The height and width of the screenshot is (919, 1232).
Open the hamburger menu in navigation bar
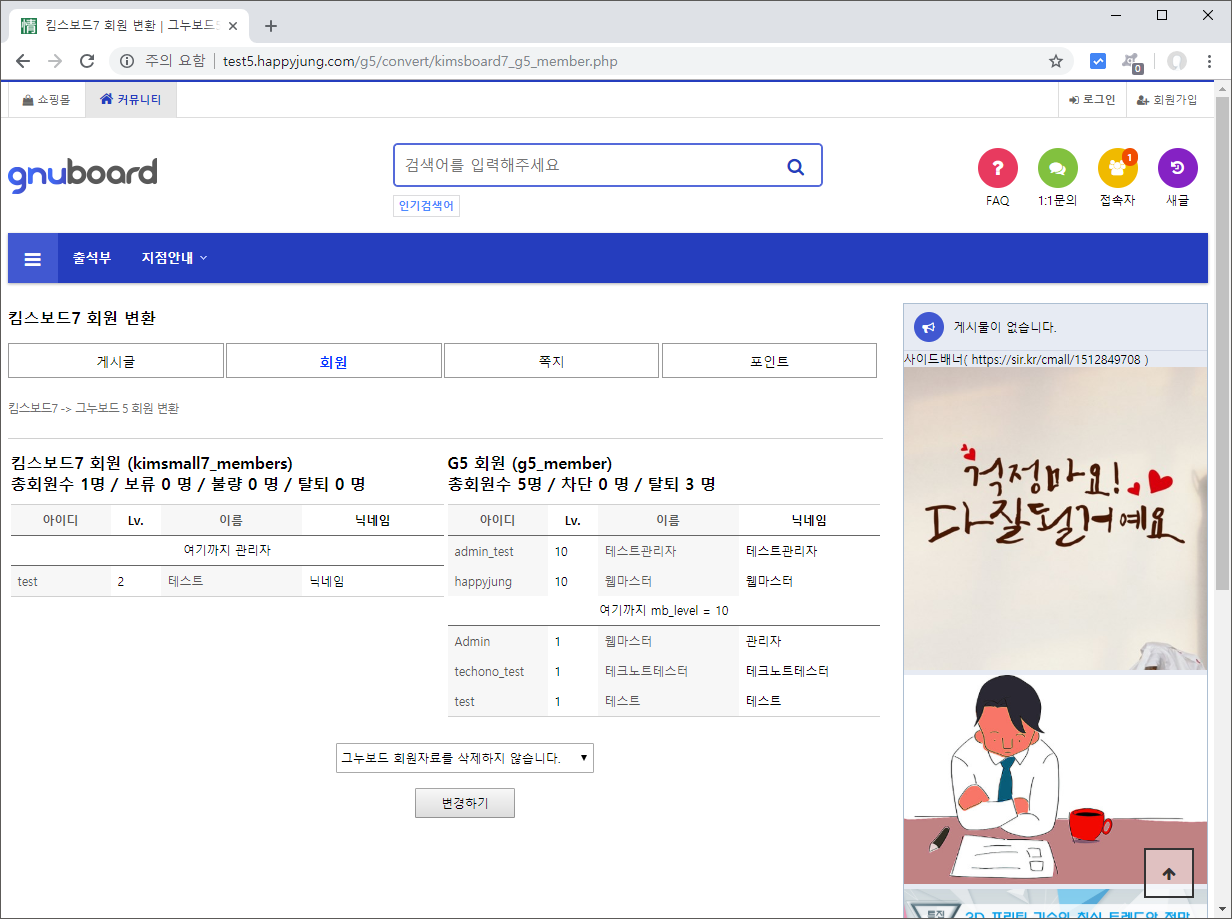33,259
